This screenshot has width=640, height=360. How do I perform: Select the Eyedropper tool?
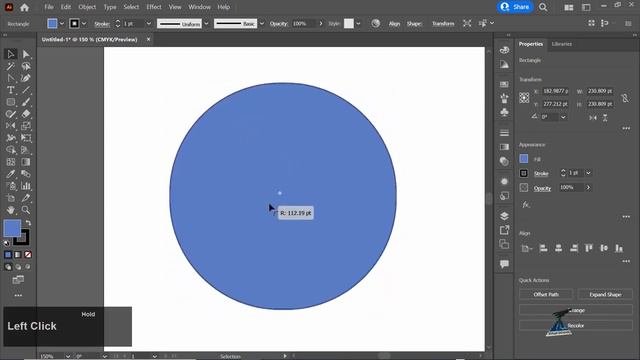coord(11,174)
